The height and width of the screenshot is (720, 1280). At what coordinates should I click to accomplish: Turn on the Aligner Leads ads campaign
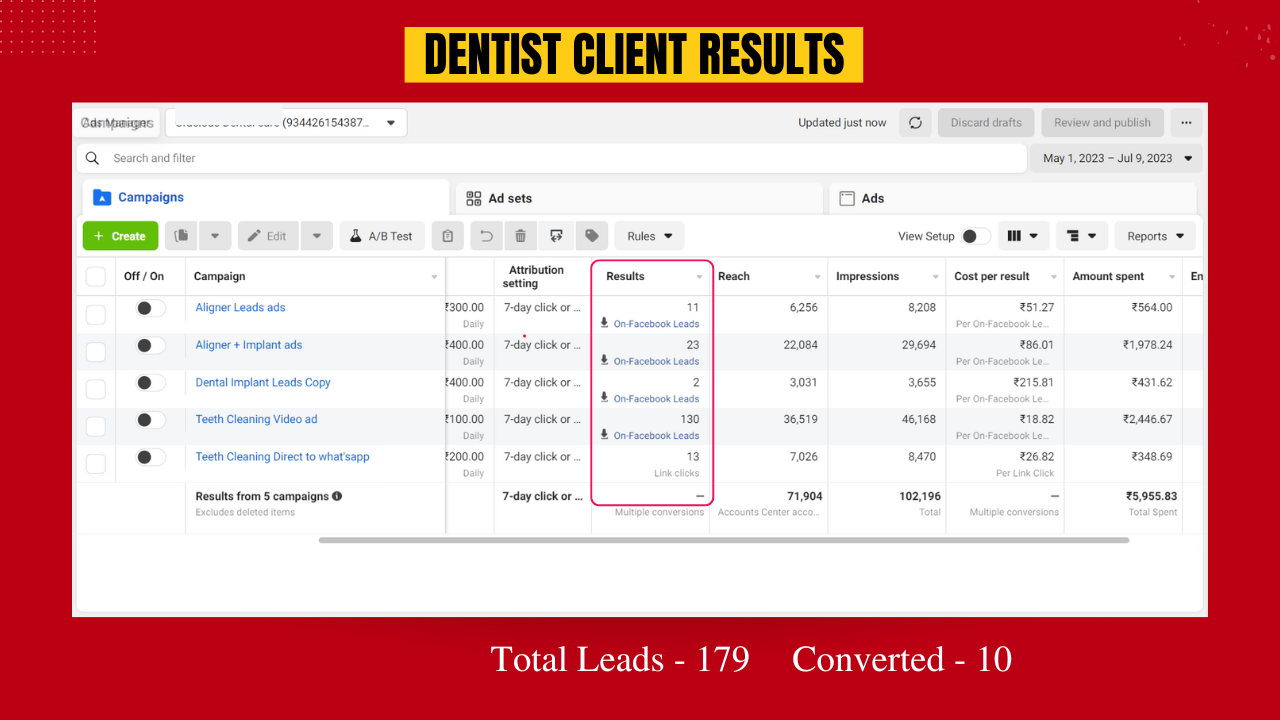pyautogui.click(x=151, y=308)
